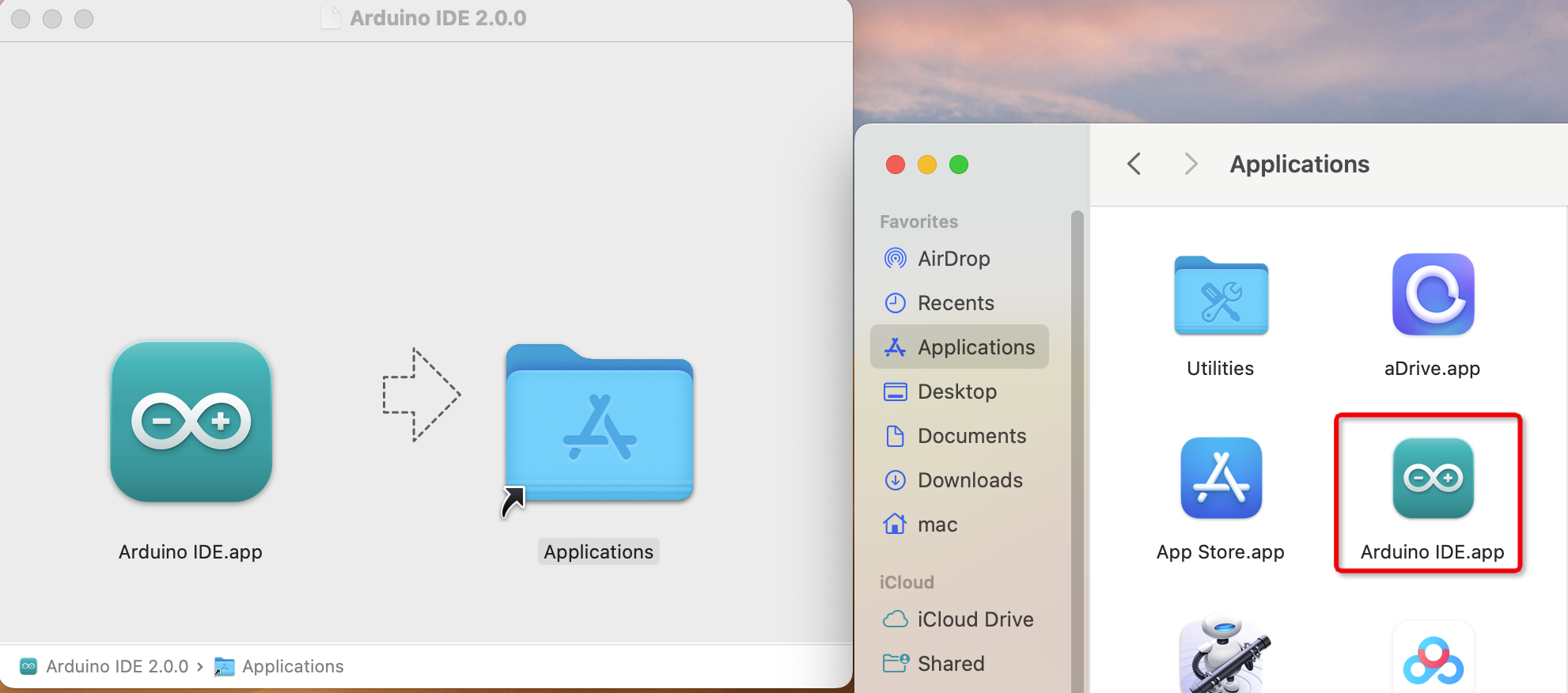Open Shared in Finder sidebar
This screenshot has width=1568, height=693.
click(x=960, y=664)
